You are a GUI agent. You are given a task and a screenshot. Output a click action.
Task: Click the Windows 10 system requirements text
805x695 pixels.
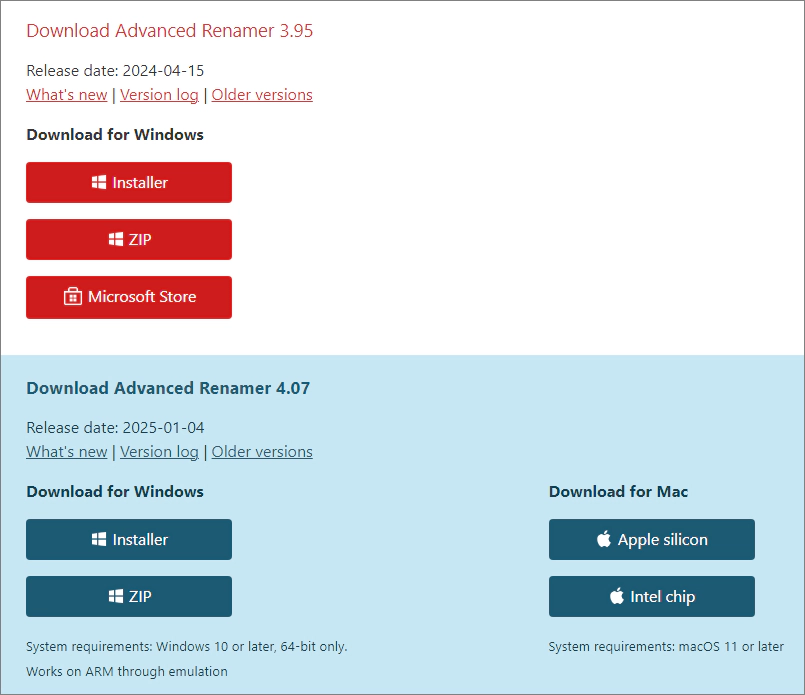click(x=186, y=647)
